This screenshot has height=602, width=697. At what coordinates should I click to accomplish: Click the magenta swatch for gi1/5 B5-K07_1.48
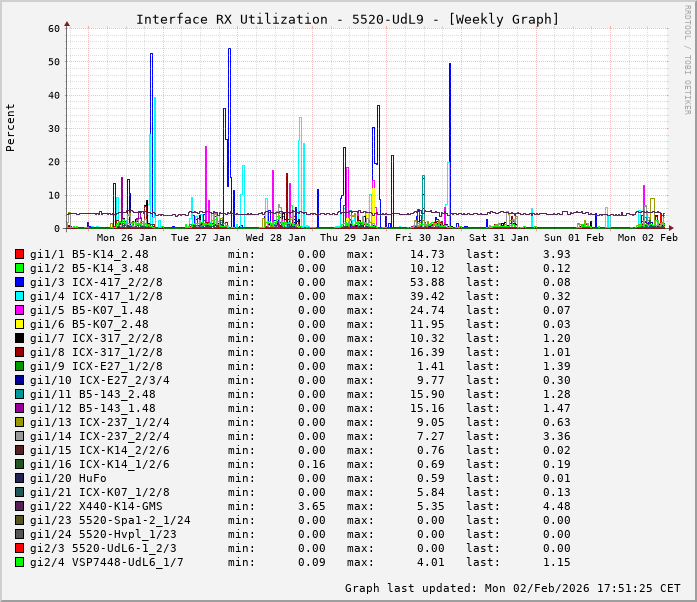click(x=19, y=310)
